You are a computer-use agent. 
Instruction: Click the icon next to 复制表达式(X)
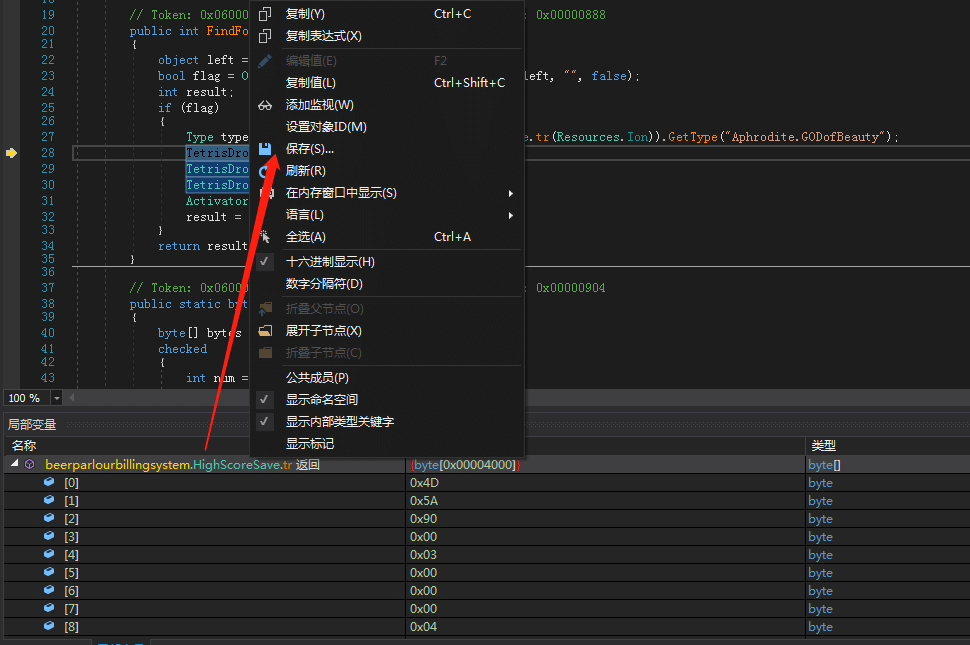pyautogui.click(x=265, y=36)
